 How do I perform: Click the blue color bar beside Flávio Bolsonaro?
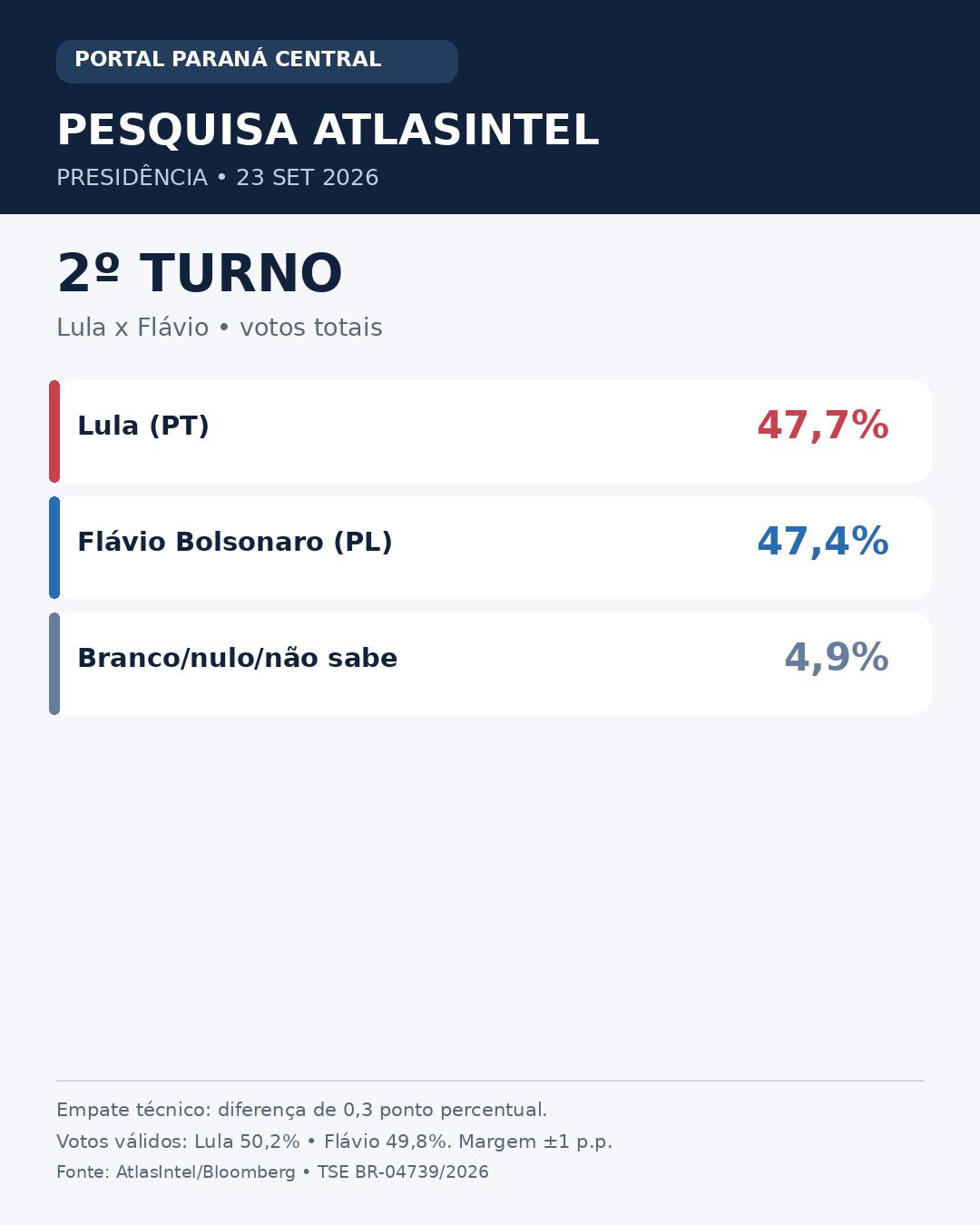tap(54, 547)
